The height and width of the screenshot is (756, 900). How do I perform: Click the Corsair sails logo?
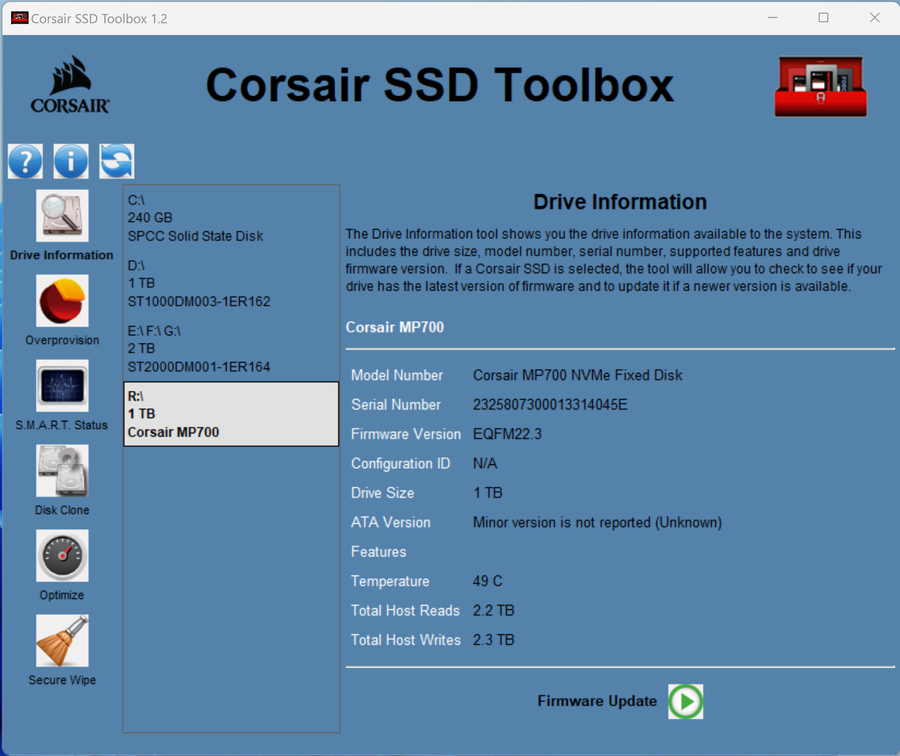tap(70, 85)
